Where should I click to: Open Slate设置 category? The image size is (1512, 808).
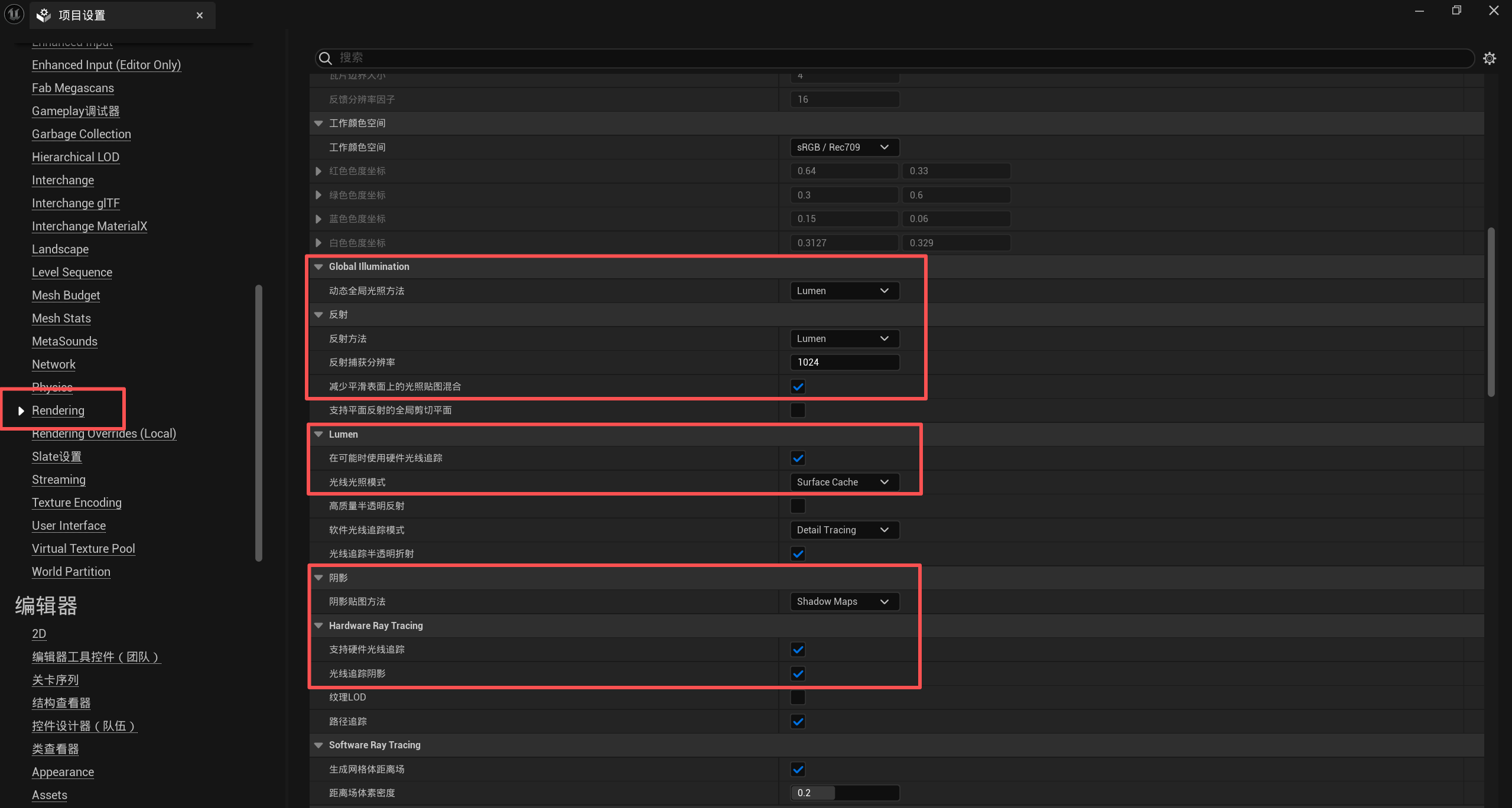(57, 457)
